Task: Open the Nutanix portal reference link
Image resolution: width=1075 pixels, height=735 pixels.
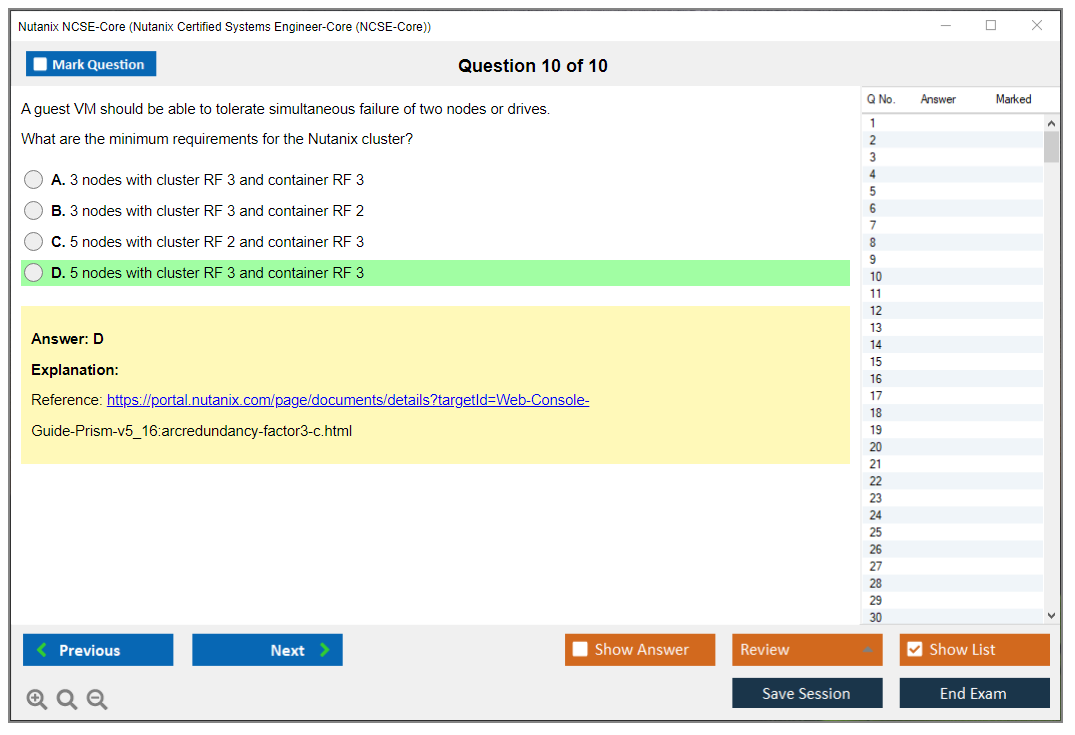Action: tap(348, 400)
